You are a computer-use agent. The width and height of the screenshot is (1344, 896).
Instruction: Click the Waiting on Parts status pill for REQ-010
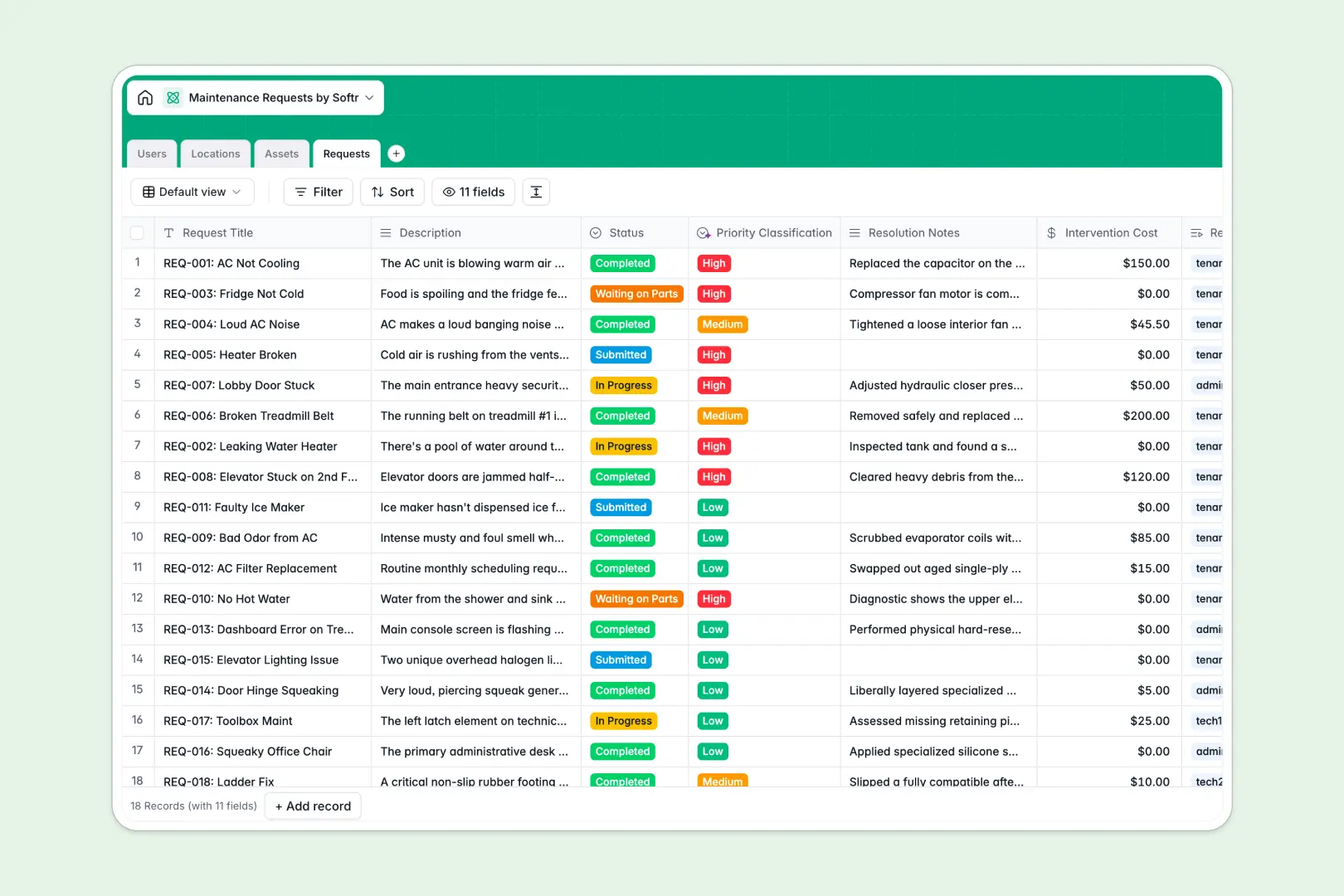[x=636, y=598]
